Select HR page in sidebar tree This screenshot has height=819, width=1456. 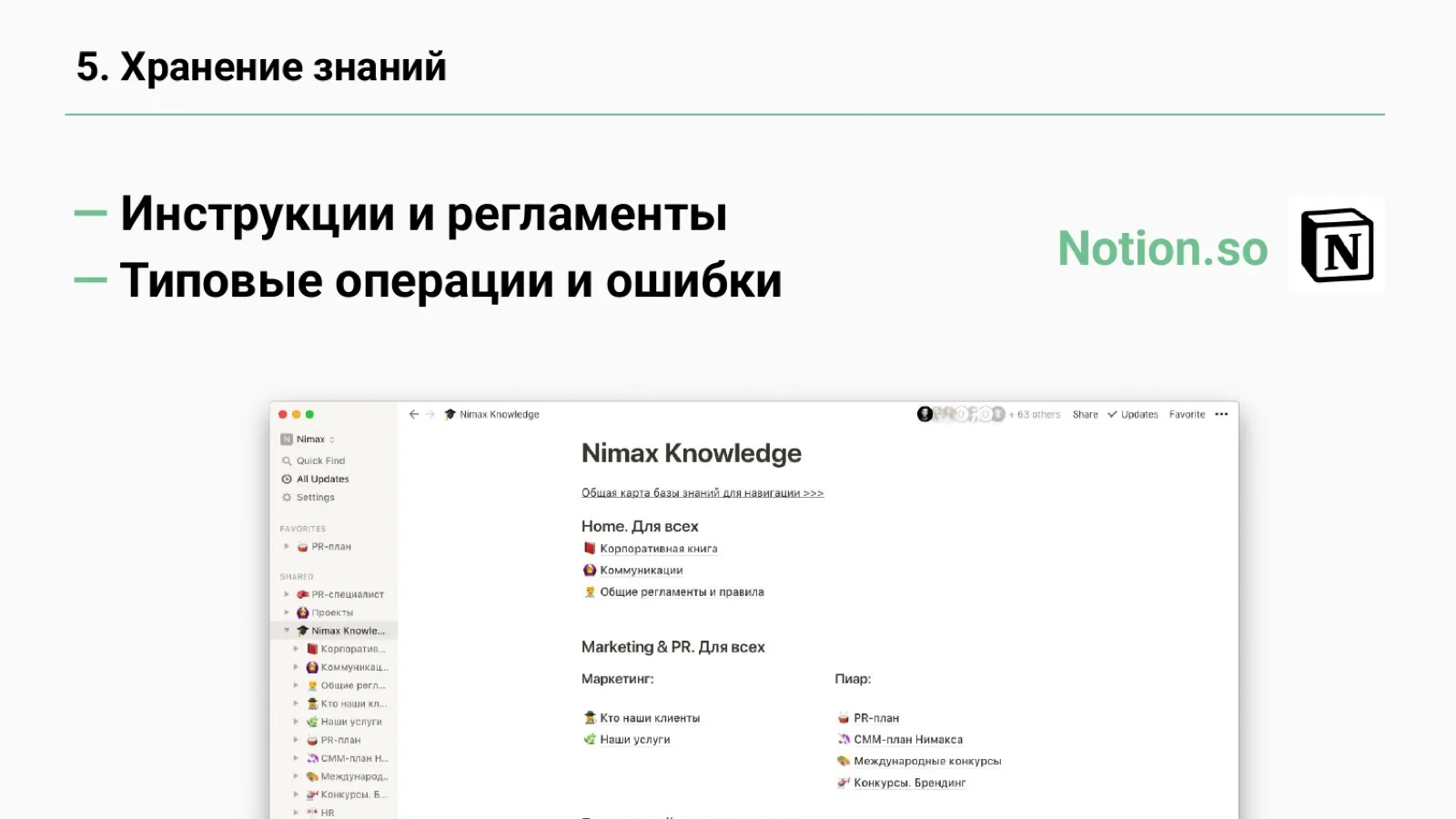328,813
